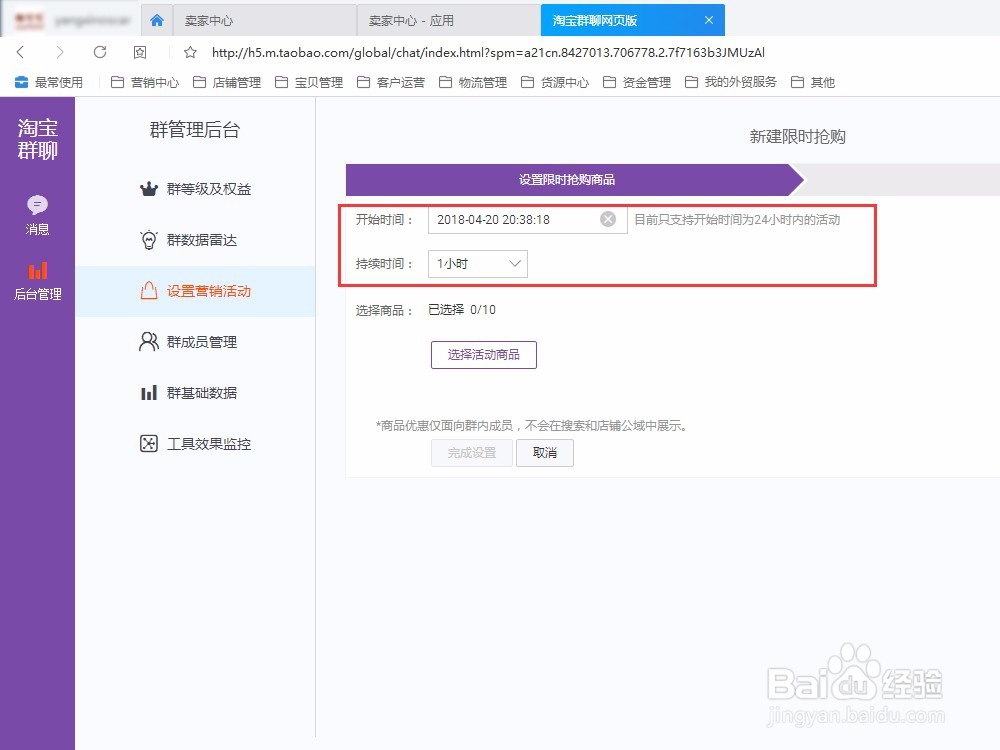The width and height of the screenshot is (1000, 750).
Task: Select crown icon beside 群等级及权益
Action: tap(150, 188)
